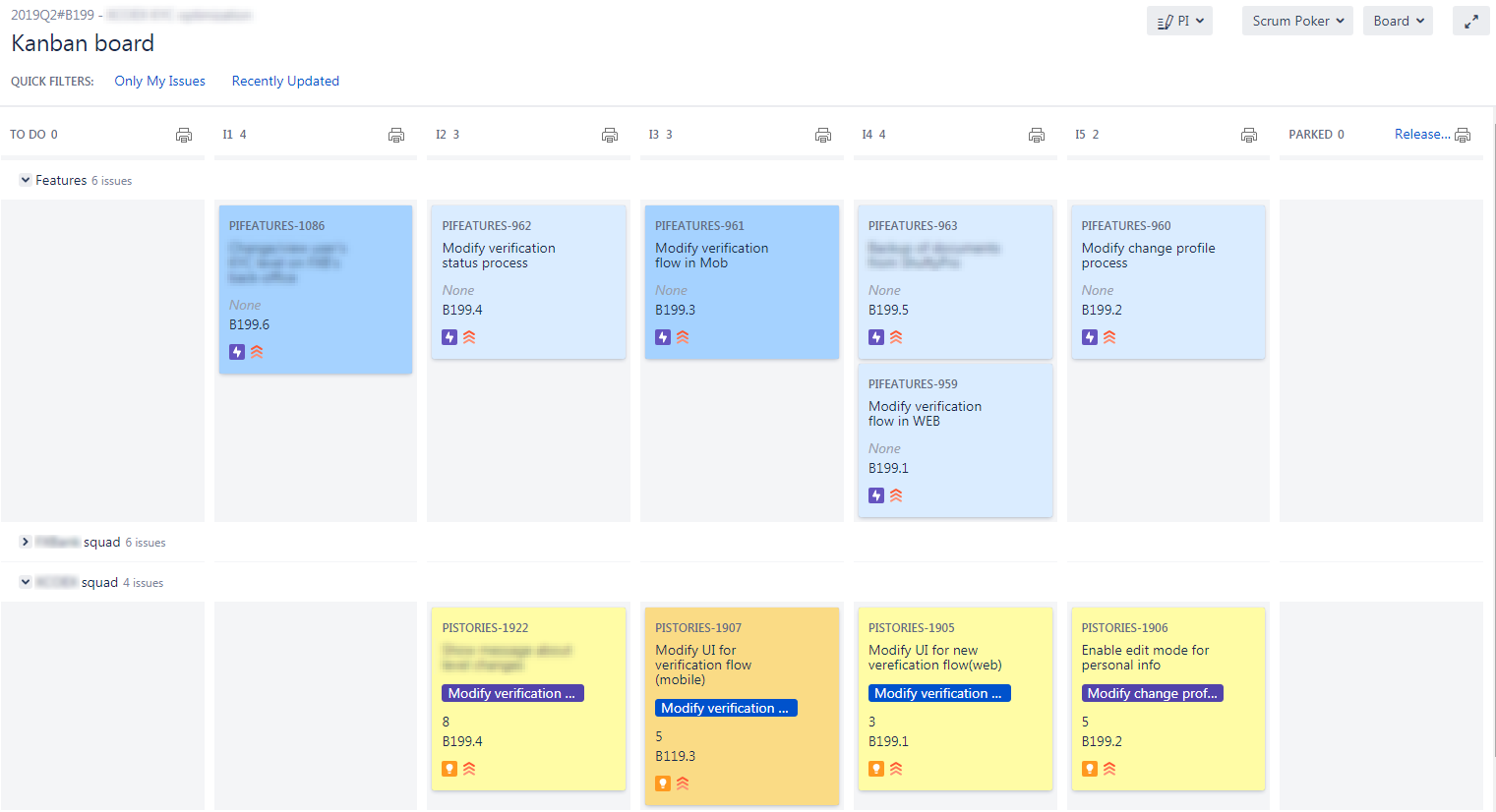The image size is (1496, 812).
Task: Select the 'Modify verification flow in WEB' card
Action: pos(955,440)
